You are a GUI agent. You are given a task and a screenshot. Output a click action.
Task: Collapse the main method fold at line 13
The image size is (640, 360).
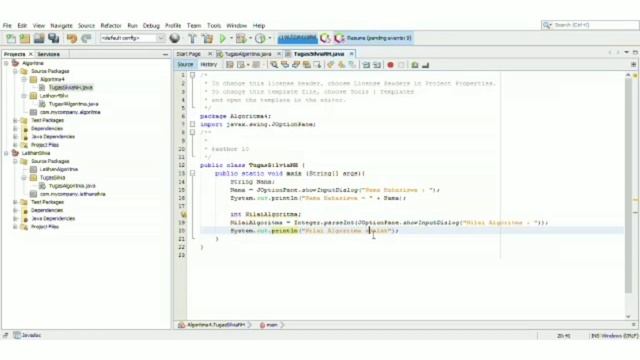[192, 173]
